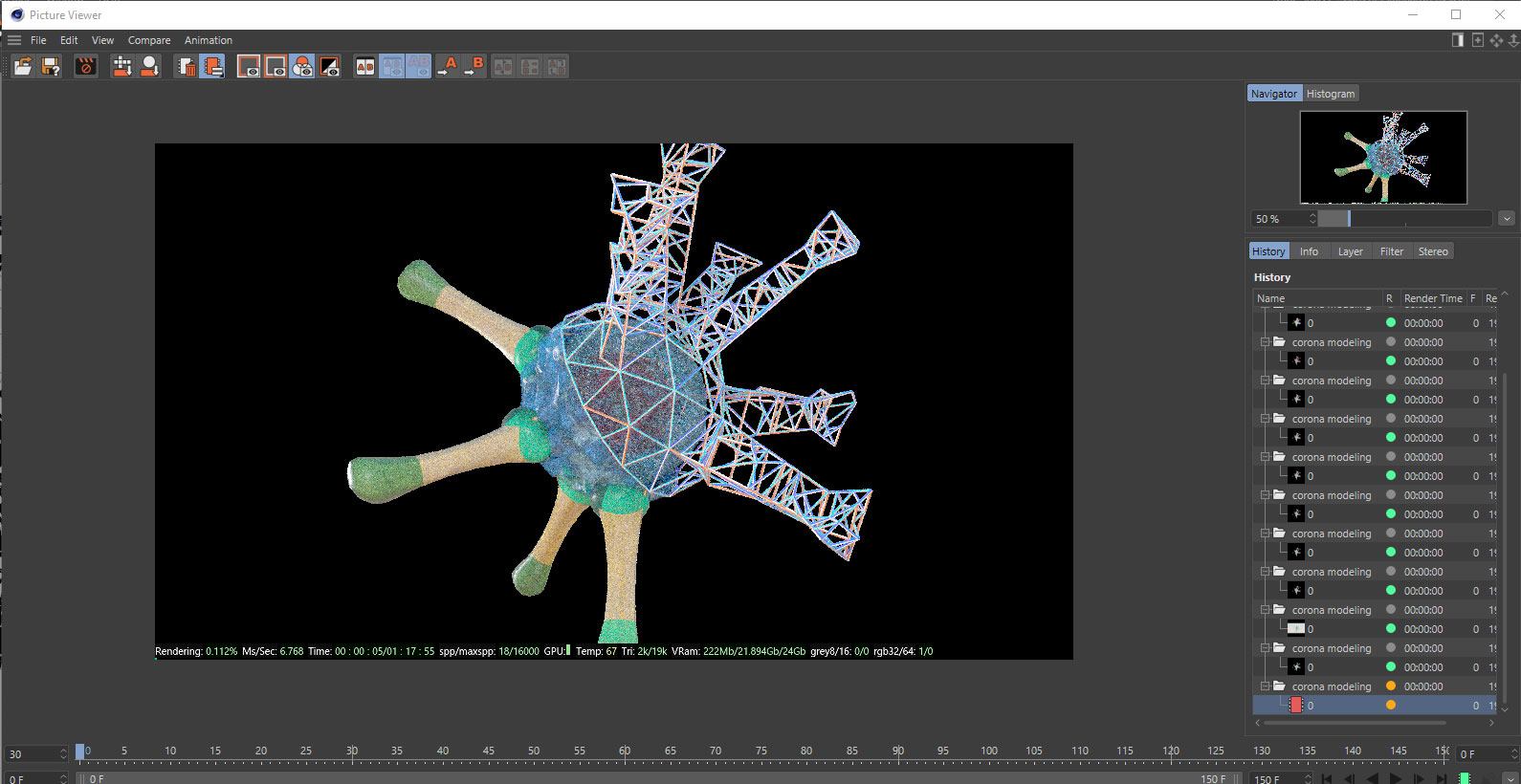Open the Compare menu
The height and width of the screenshot is (784, 1521).
click(x=149, y=40)
